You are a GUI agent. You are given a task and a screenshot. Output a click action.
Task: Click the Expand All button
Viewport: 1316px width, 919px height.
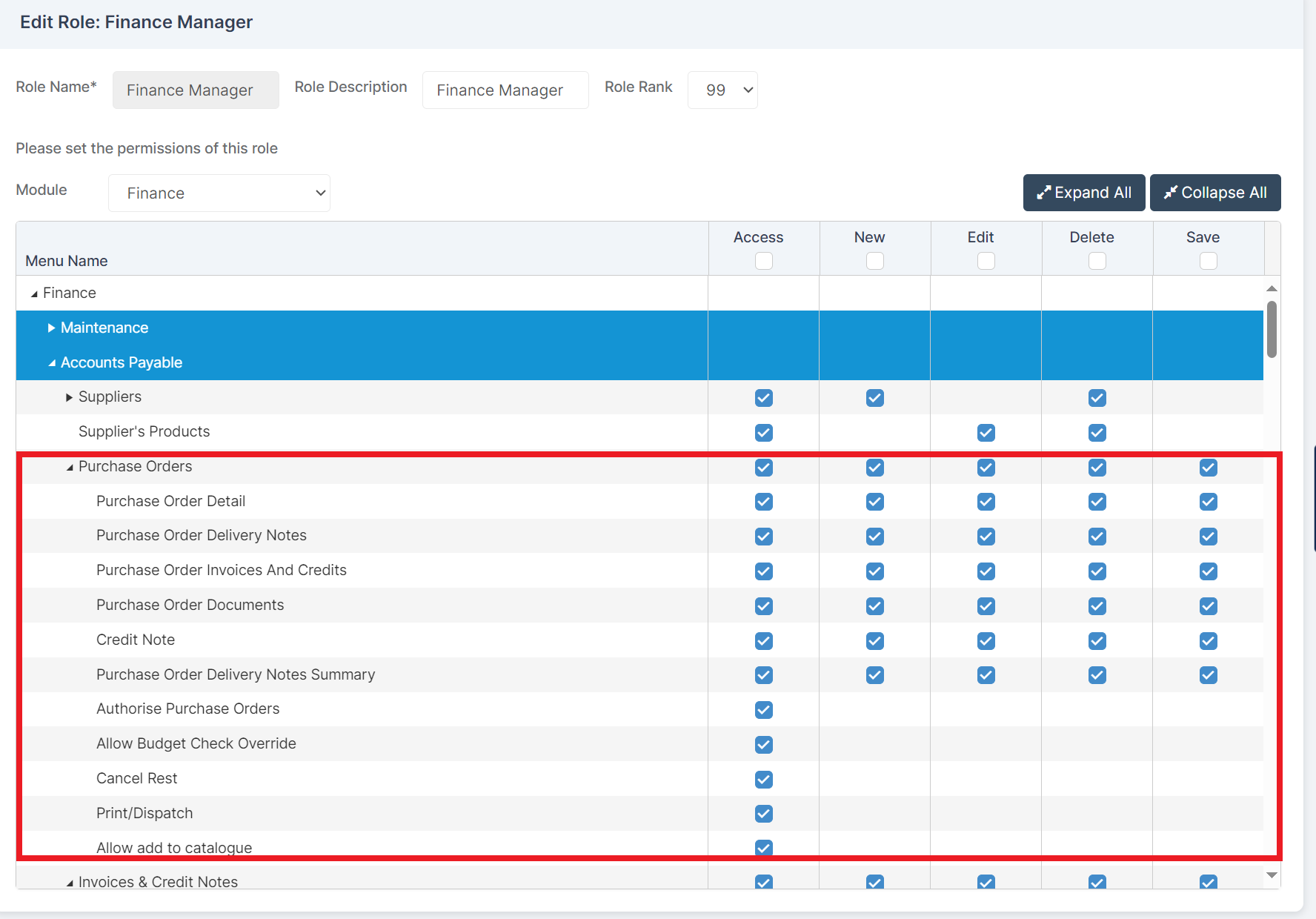1083,192
